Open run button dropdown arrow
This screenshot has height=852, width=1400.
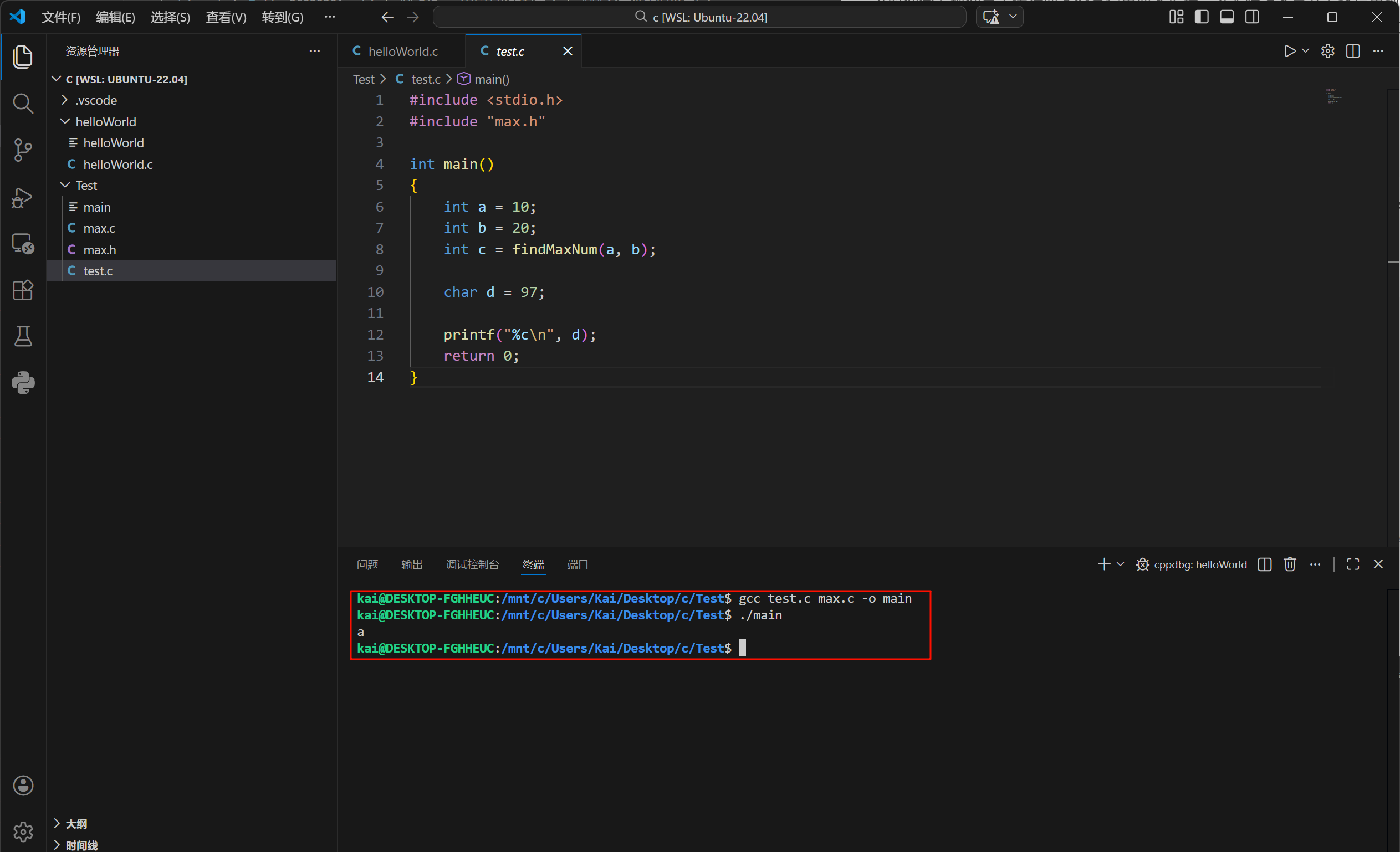tap(1306, 51)
